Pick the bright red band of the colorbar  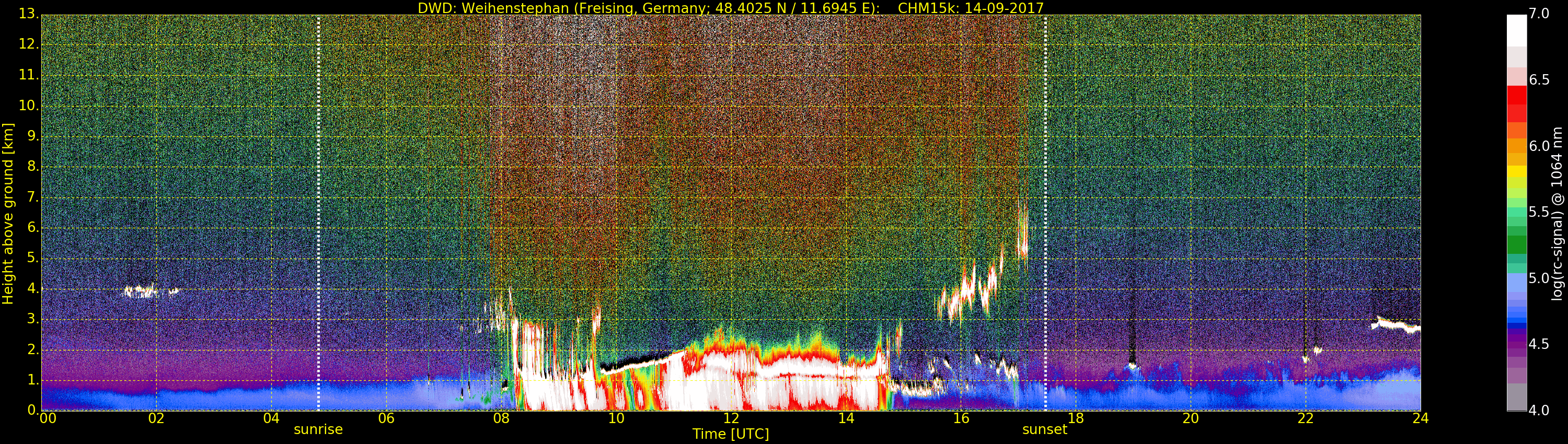[1516, 96]
